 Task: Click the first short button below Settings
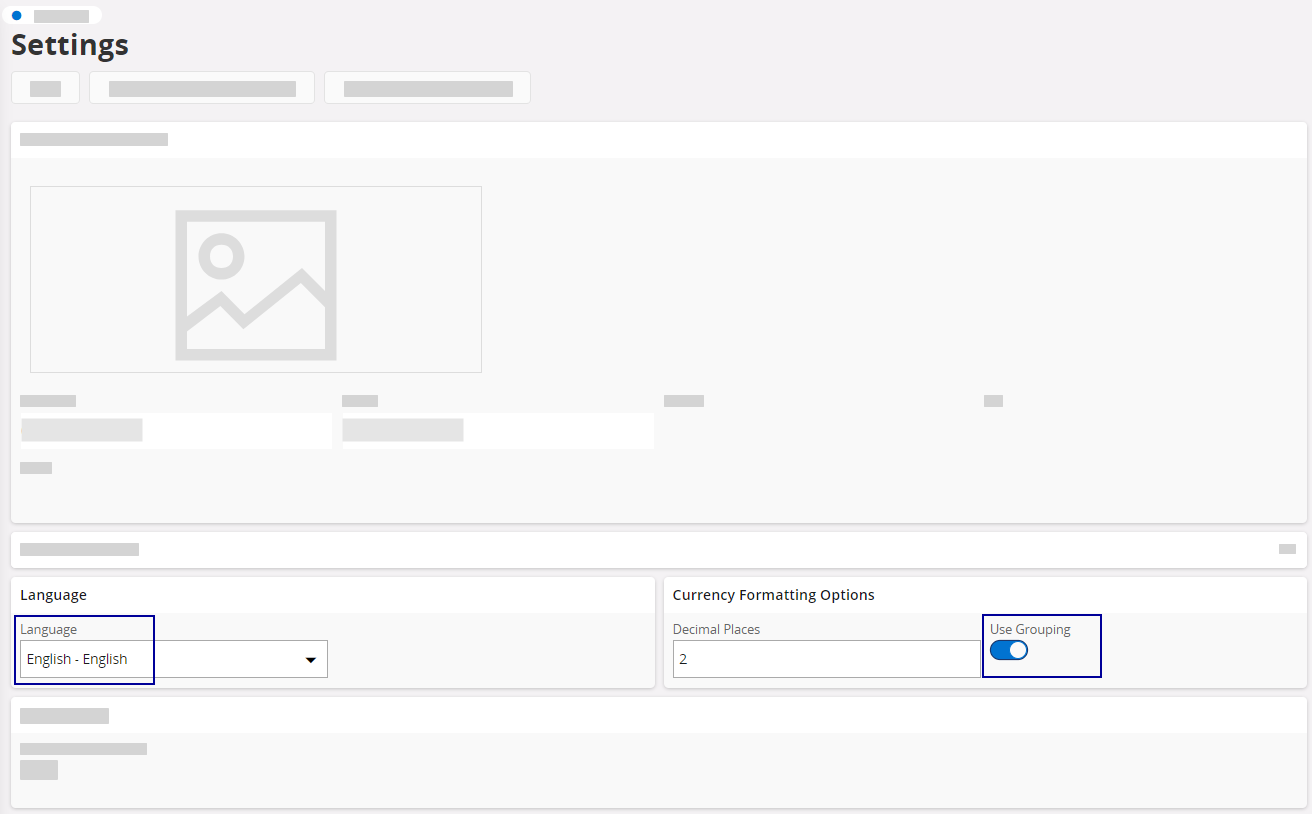point(45,88)
